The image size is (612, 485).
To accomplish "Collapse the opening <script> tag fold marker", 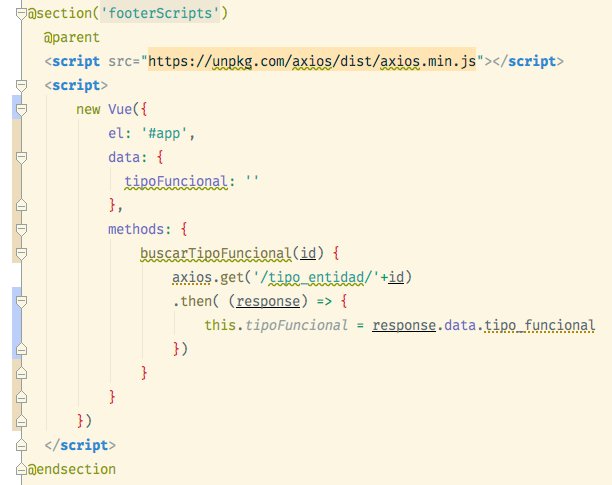I will pyautogui.click(x=21, y=85).
